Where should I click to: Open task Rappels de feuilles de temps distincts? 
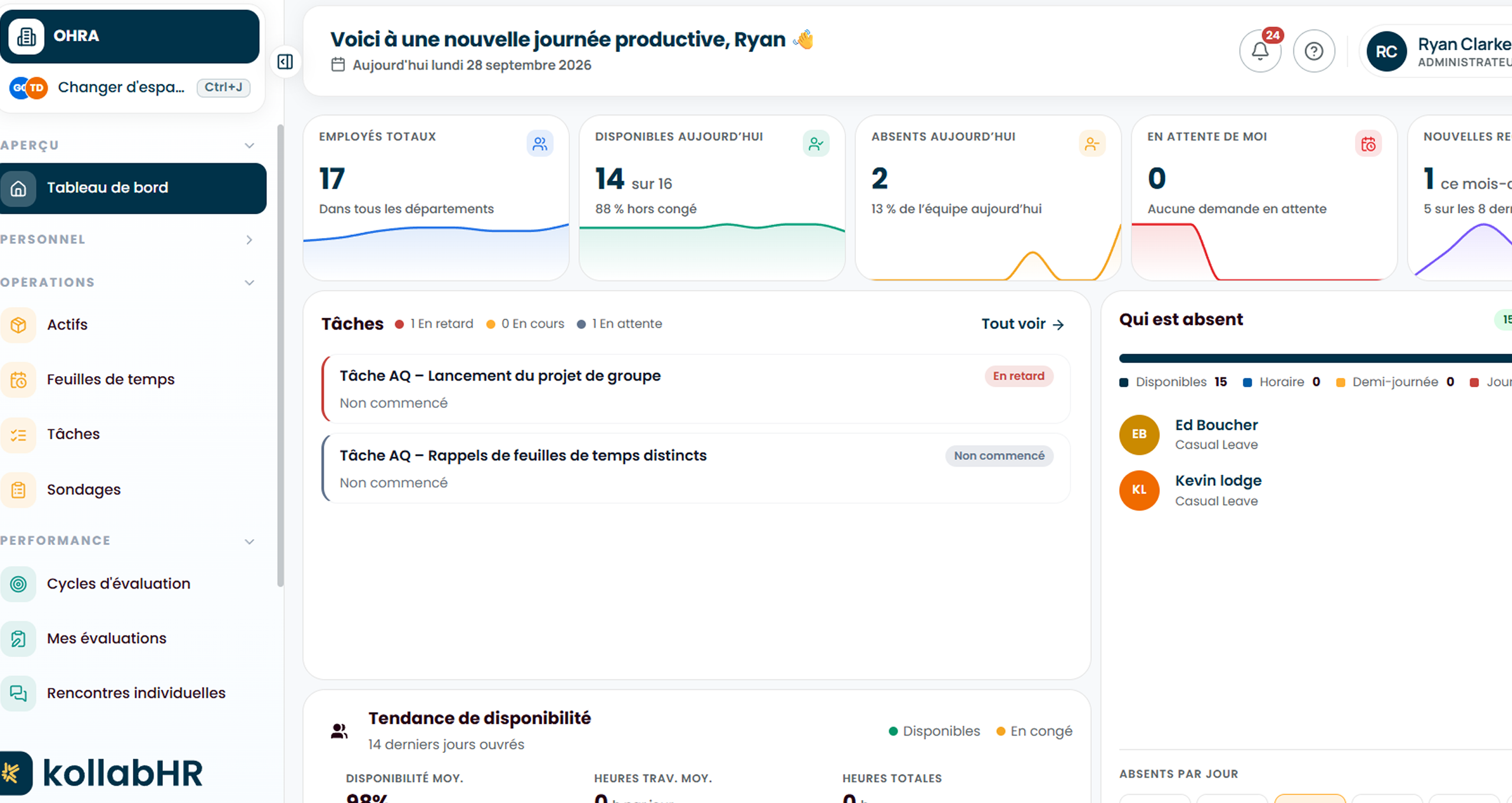point(696,469)
